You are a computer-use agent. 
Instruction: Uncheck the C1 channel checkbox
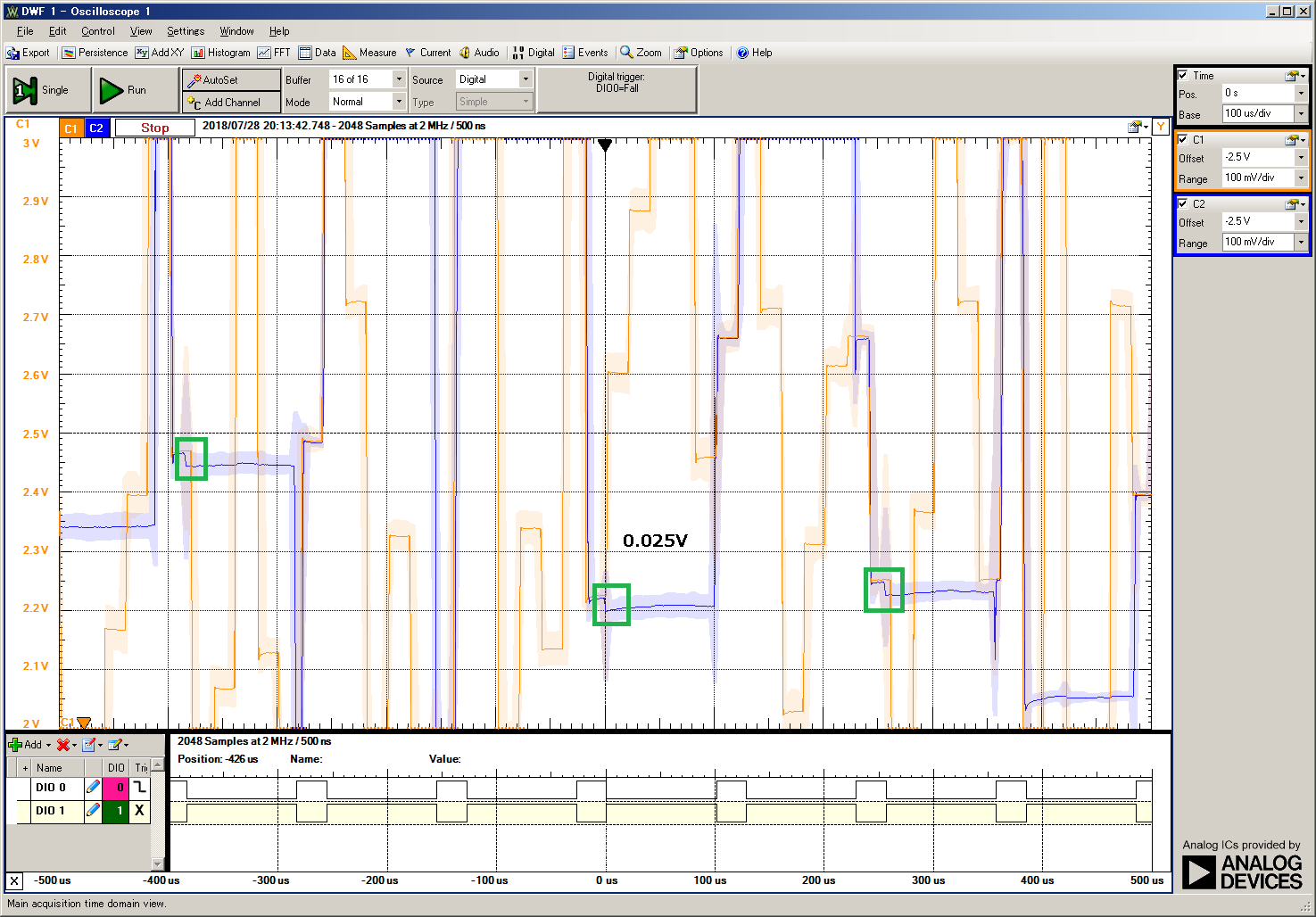[1183, 140]
